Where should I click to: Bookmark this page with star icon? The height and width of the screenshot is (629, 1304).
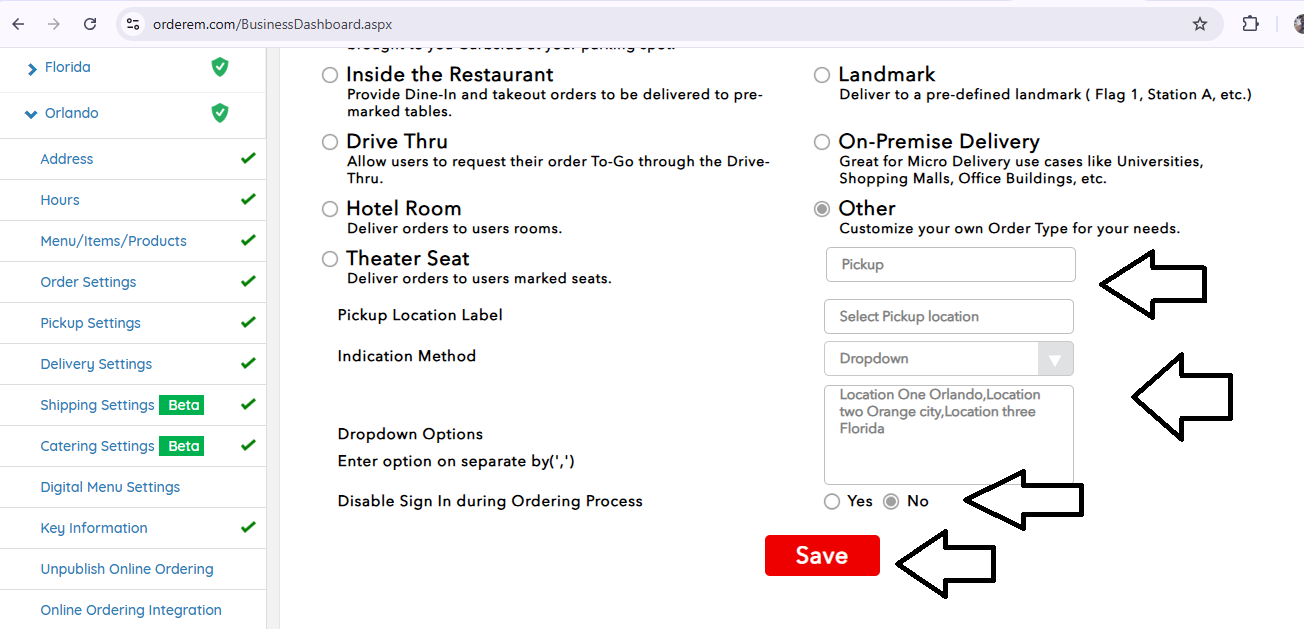1200,24
